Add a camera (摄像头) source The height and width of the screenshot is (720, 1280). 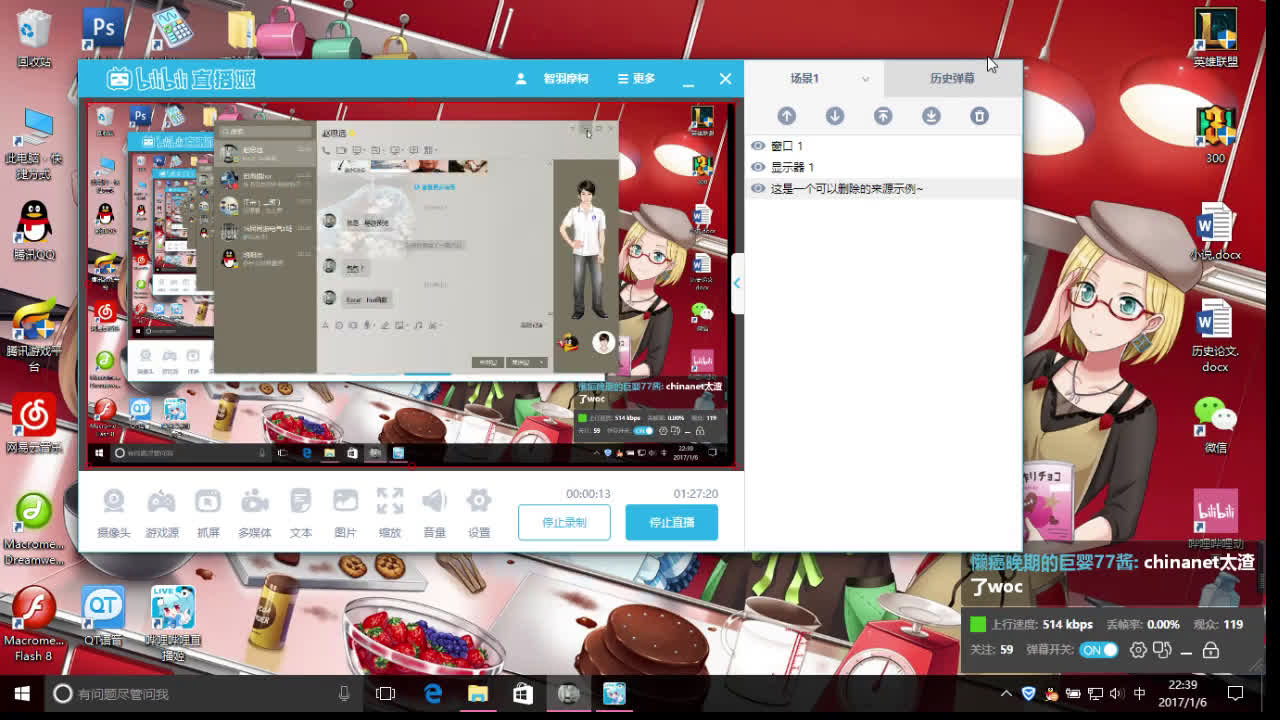114,513
